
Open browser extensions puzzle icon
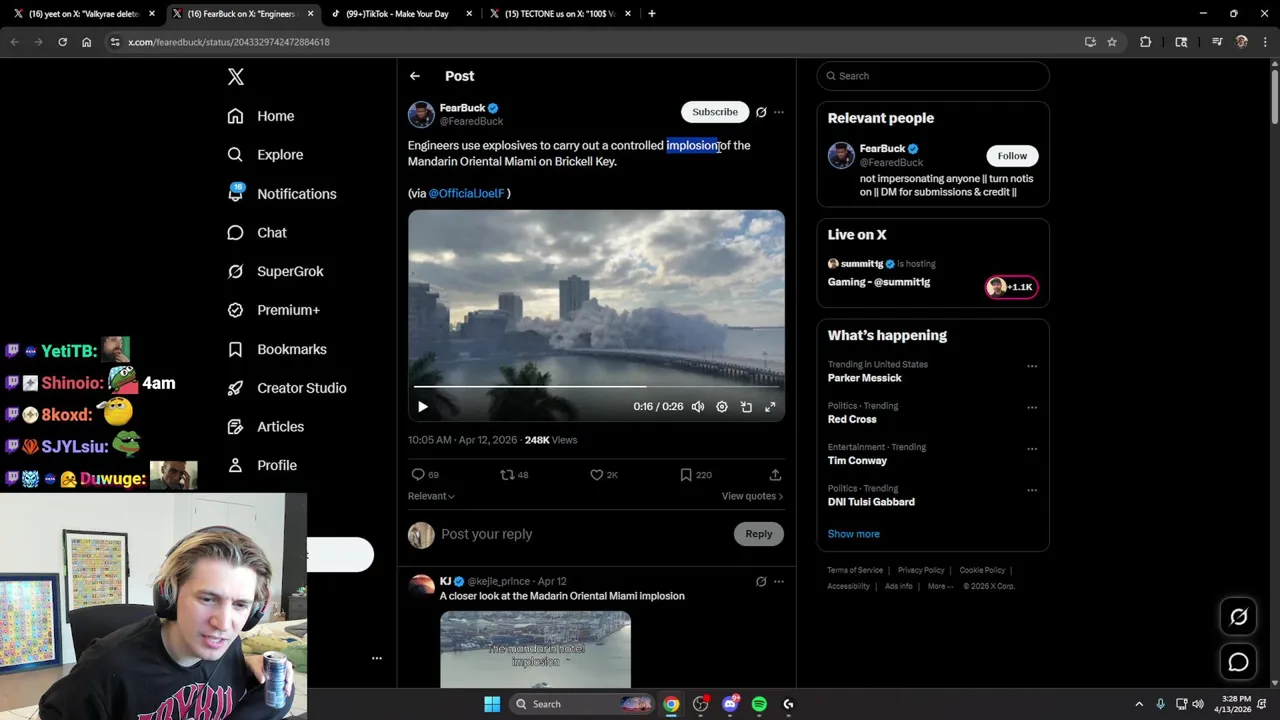tap(1145, 42)
